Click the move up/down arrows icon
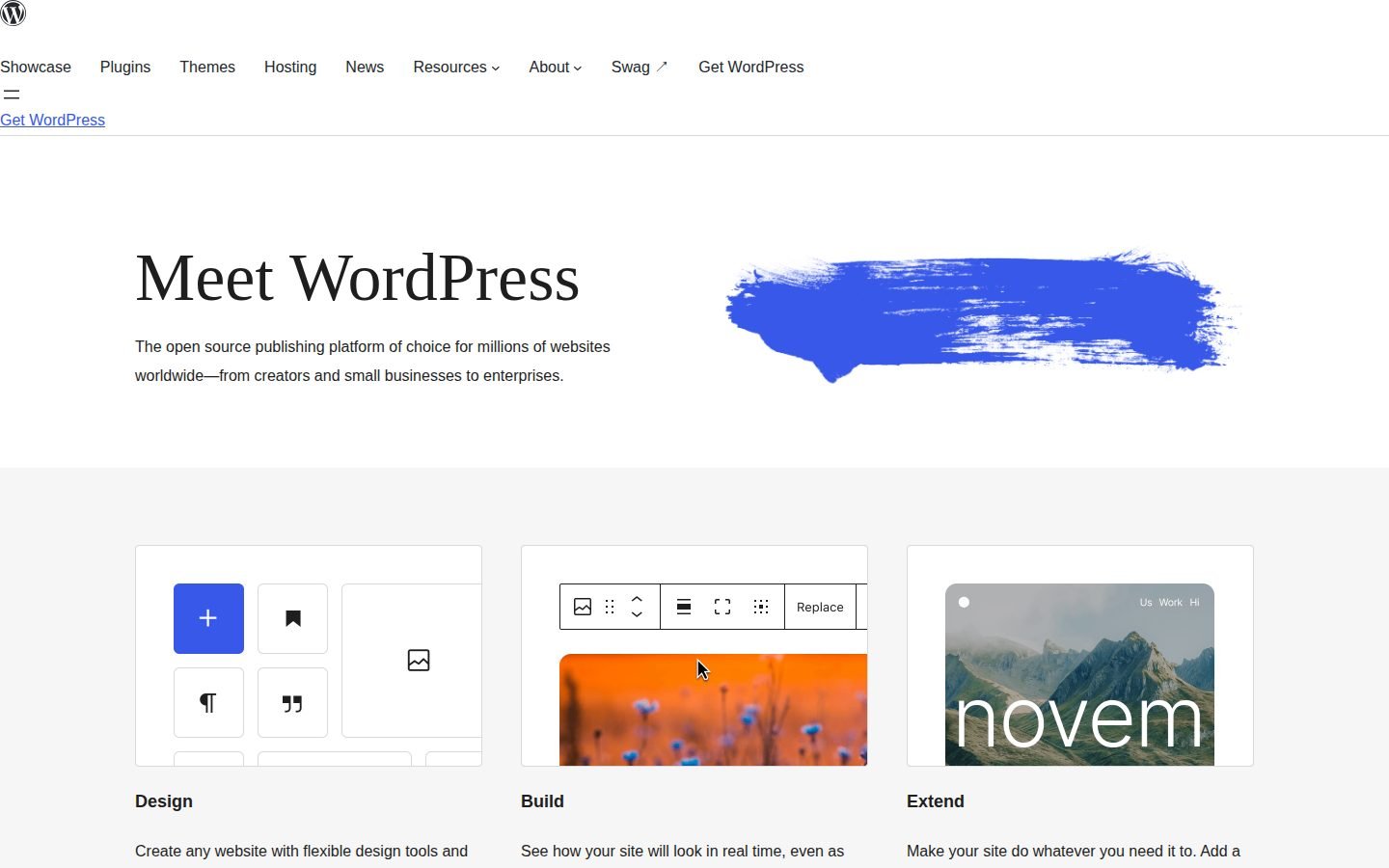This screenshot has width=1389, height=868. click(637, 607)
